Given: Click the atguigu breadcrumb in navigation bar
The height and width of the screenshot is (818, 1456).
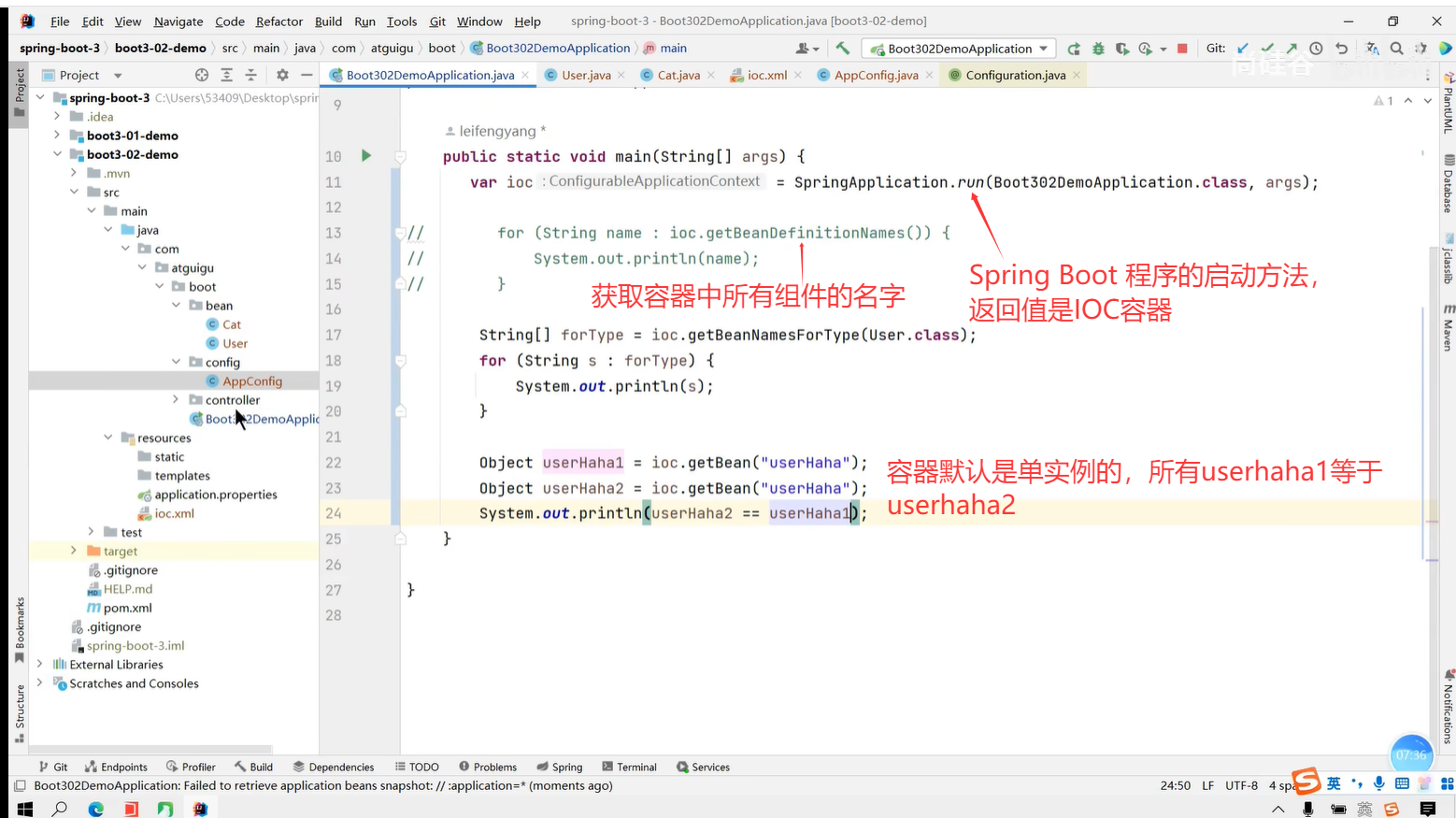Looking at the screenshot, I should (392, 48).
